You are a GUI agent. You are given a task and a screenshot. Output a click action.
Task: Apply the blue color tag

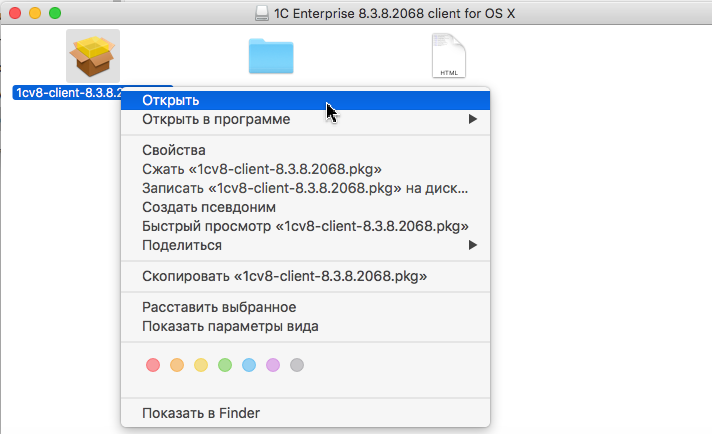point(249,365)
